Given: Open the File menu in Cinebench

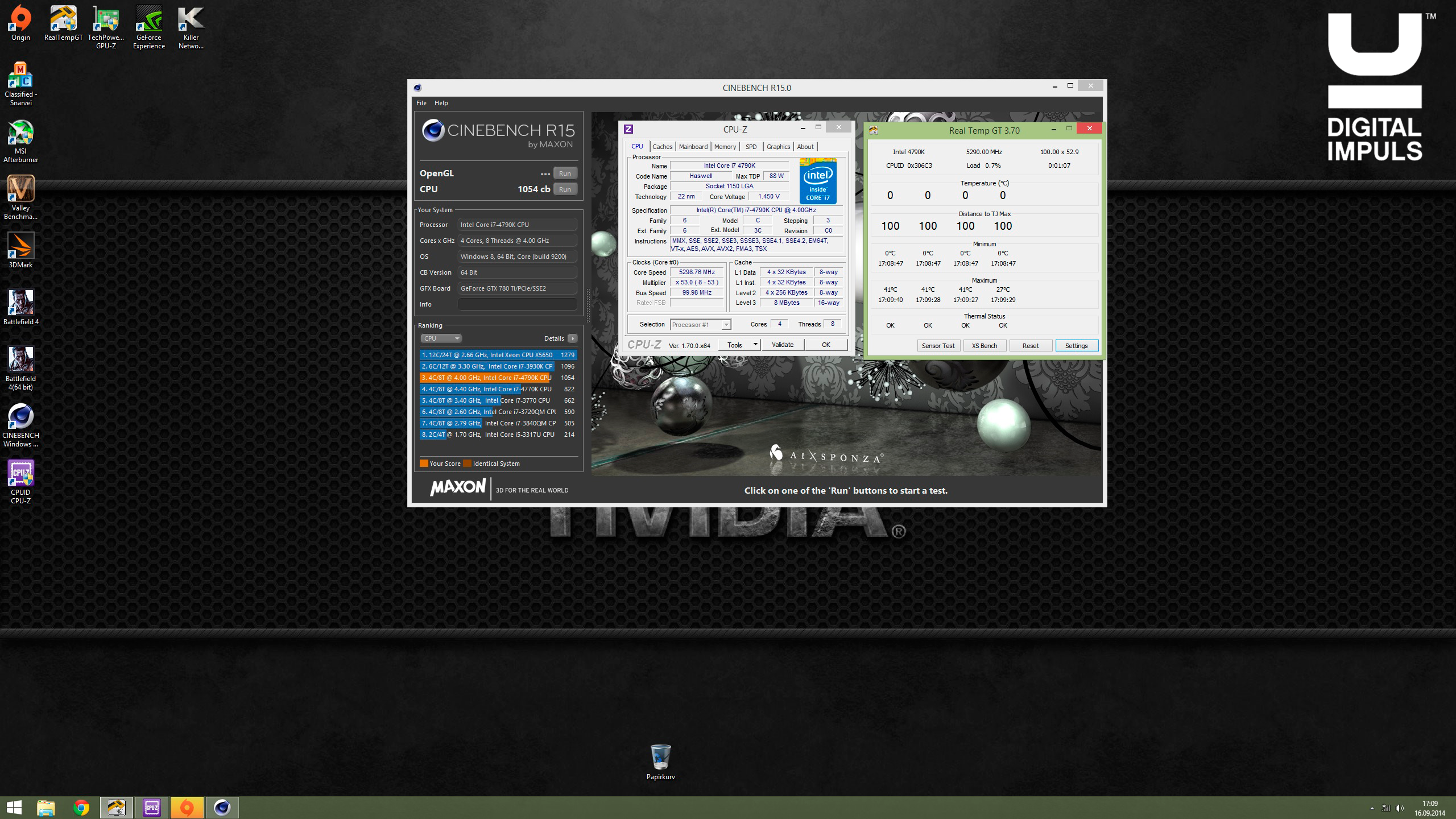Looking at the screenshot, I should [421, 103].
